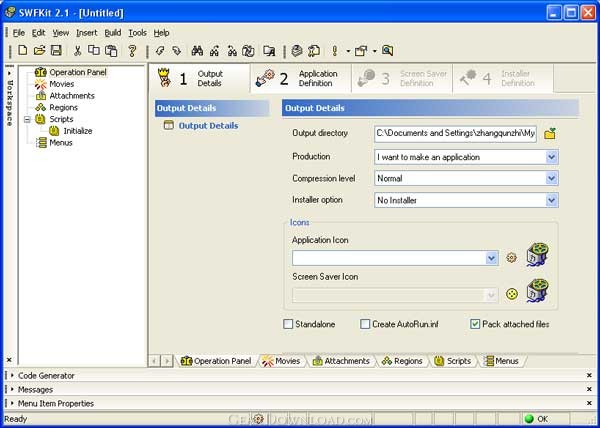Click the Paste clipboard icon
This screenshot has width=600, height=428.
click(x=111, y=50)
